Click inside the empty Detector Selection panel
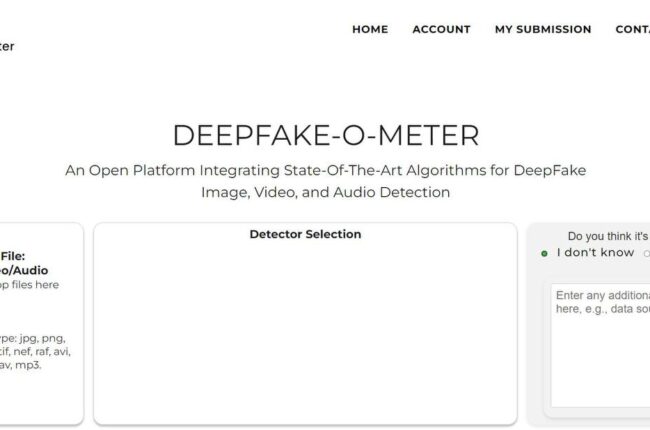The width and height of the screenshot is (650, 430). click(x=305, y=330)
